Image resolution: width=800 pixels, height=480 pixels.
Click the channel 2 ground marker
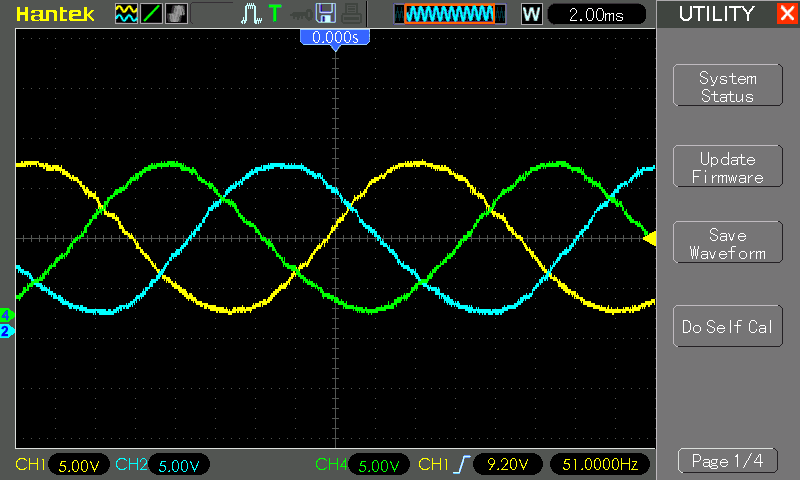pos(6,331)
